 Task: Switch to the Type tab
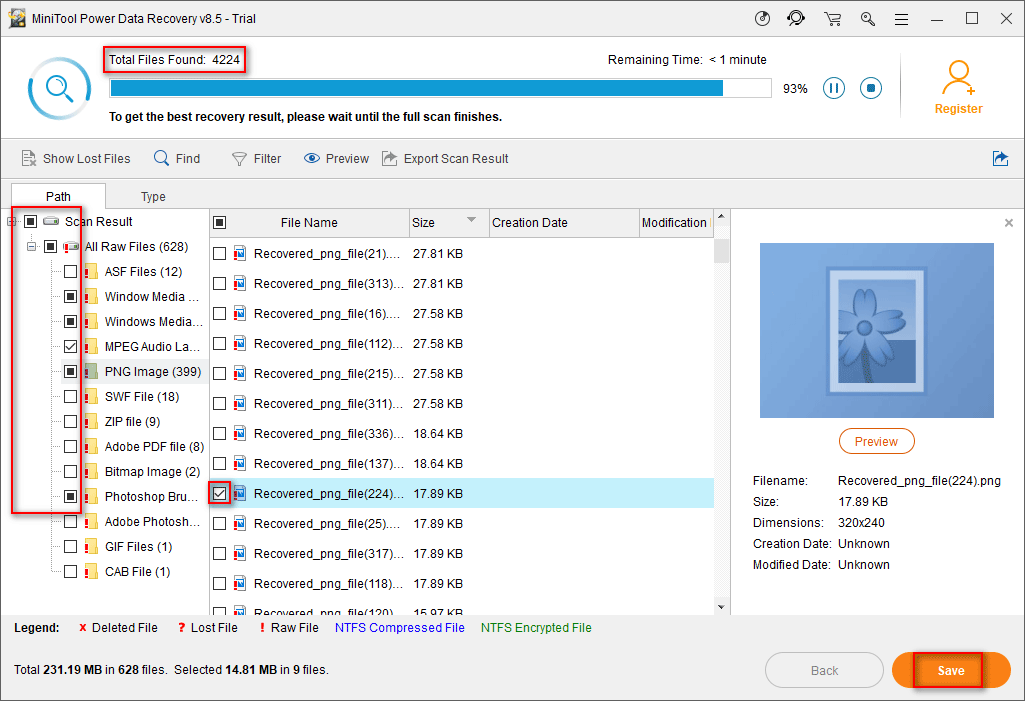[x=153, y=196]
